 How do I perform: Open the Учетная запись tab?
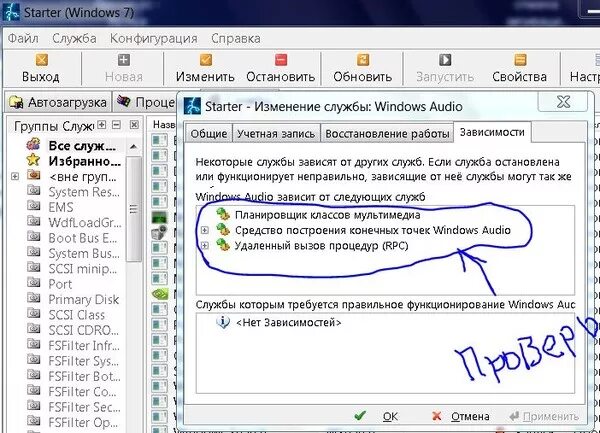point(276,133)
